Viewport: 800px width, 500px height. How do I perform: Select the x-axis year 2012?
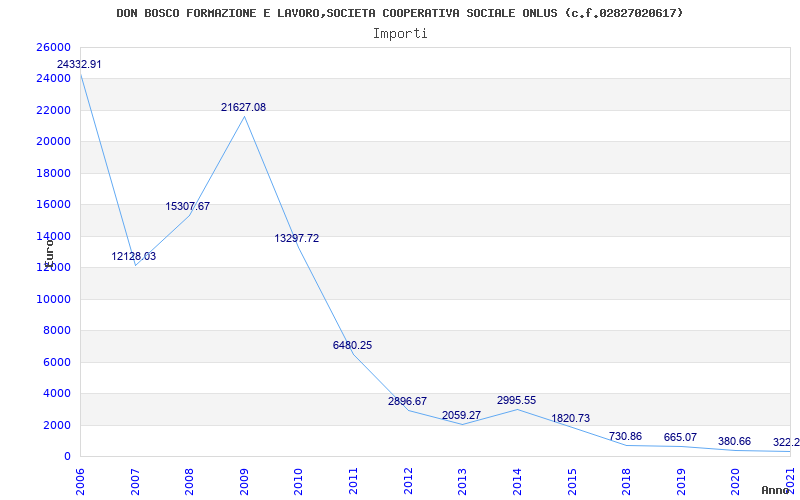pyautogui.click(x=408, y=481)
